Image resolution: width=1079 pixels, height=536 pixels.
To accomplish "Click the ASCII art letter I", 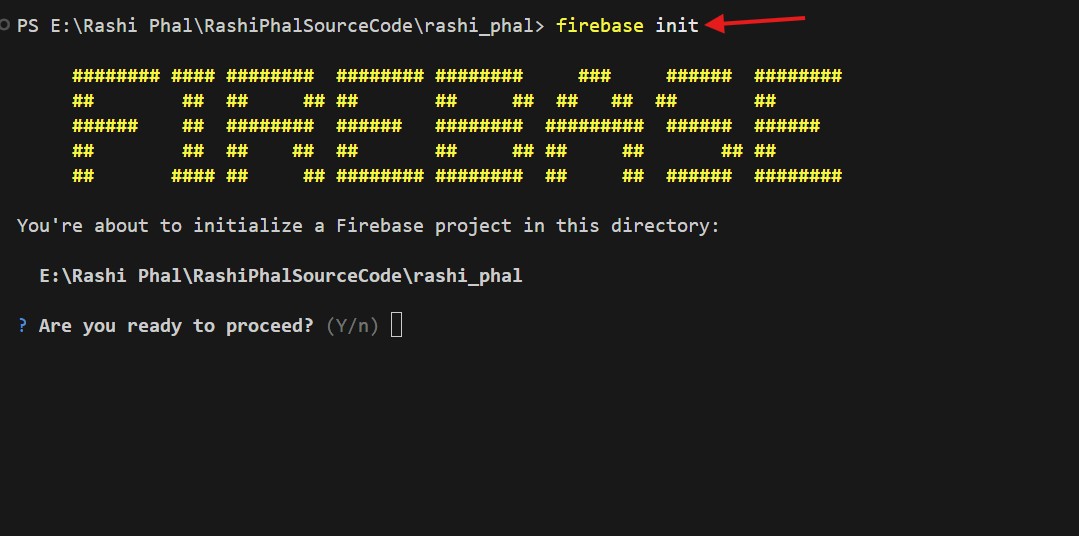I will (x=193, y=126).
